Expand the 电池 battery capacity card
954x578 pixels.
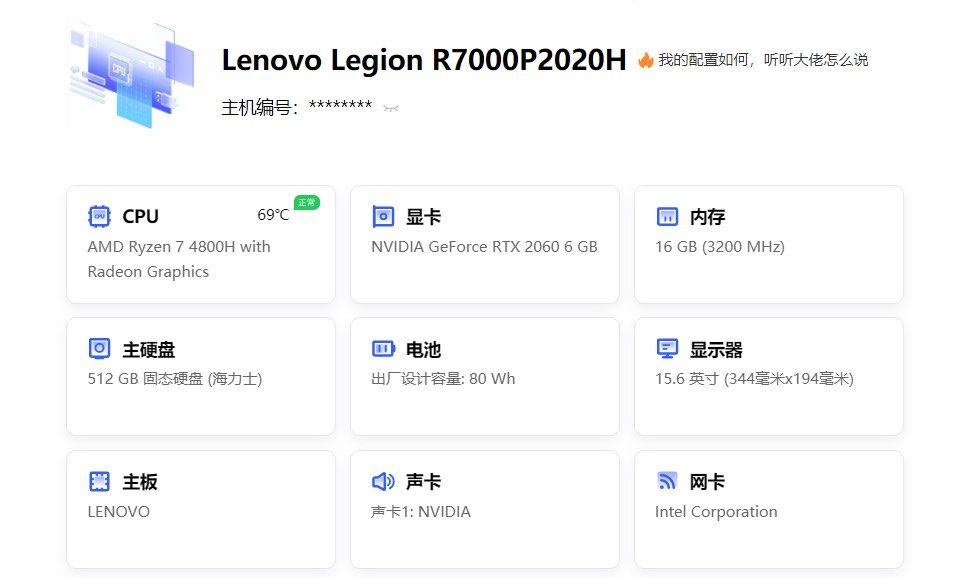click(484, 377)
